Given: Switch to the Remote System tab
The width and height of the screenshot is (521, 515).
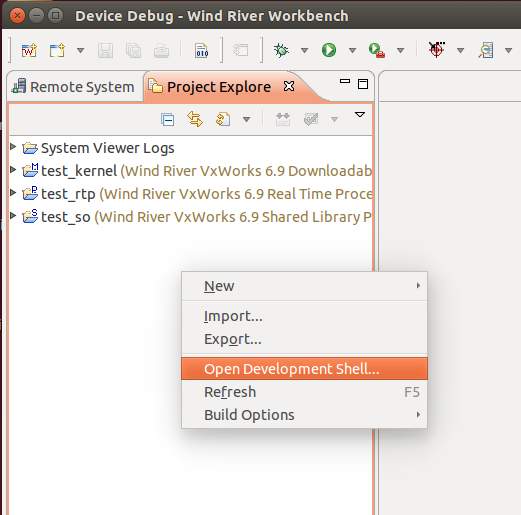Looking at the screenshot, I should (73, 87).
